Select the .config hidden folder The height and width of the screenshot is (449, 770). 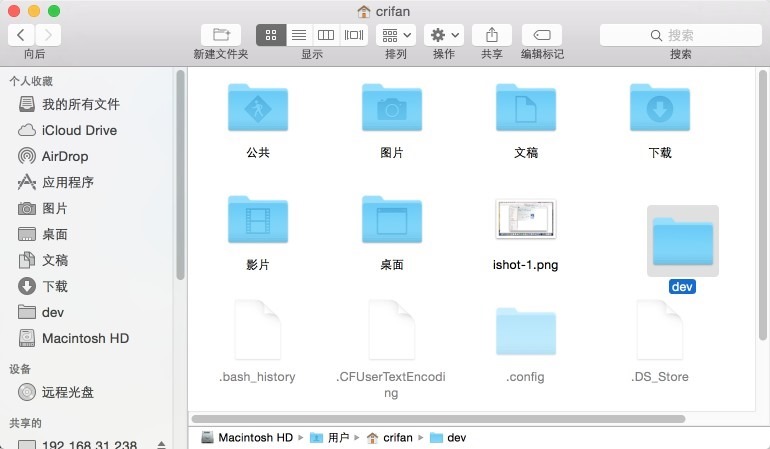526,332
